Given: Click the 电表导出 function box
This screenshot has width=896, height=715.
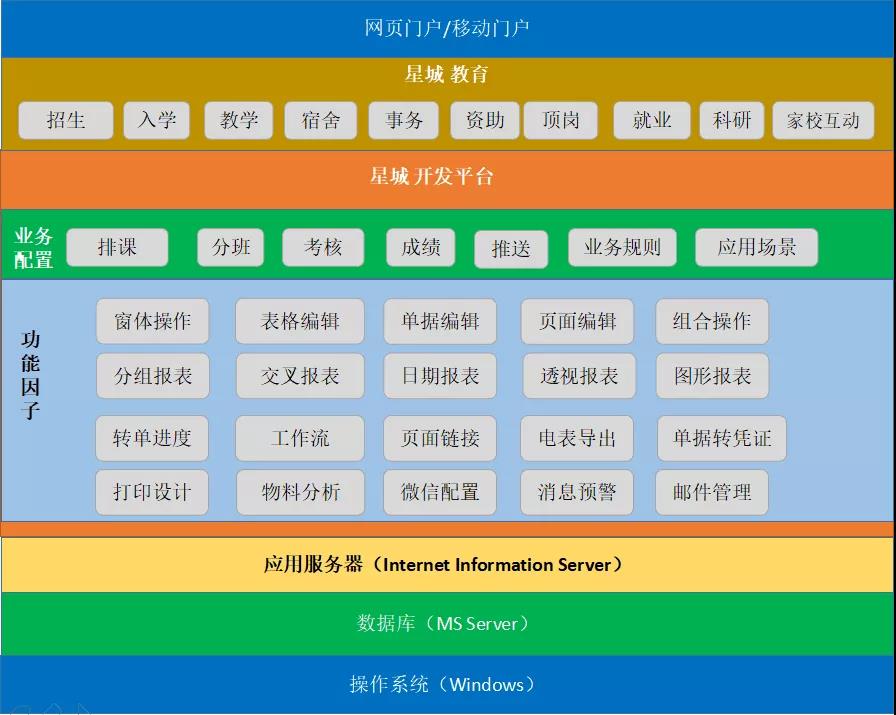Looking at the screenshot, I should (577, 438).
